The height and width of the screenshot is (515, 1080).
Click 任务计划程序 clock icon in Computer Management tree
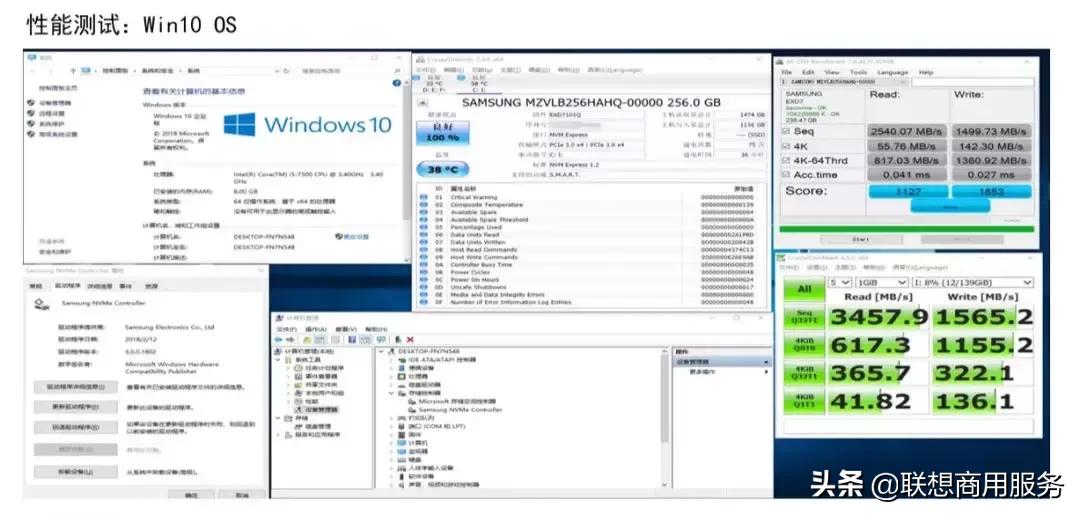tap(298, 368)
